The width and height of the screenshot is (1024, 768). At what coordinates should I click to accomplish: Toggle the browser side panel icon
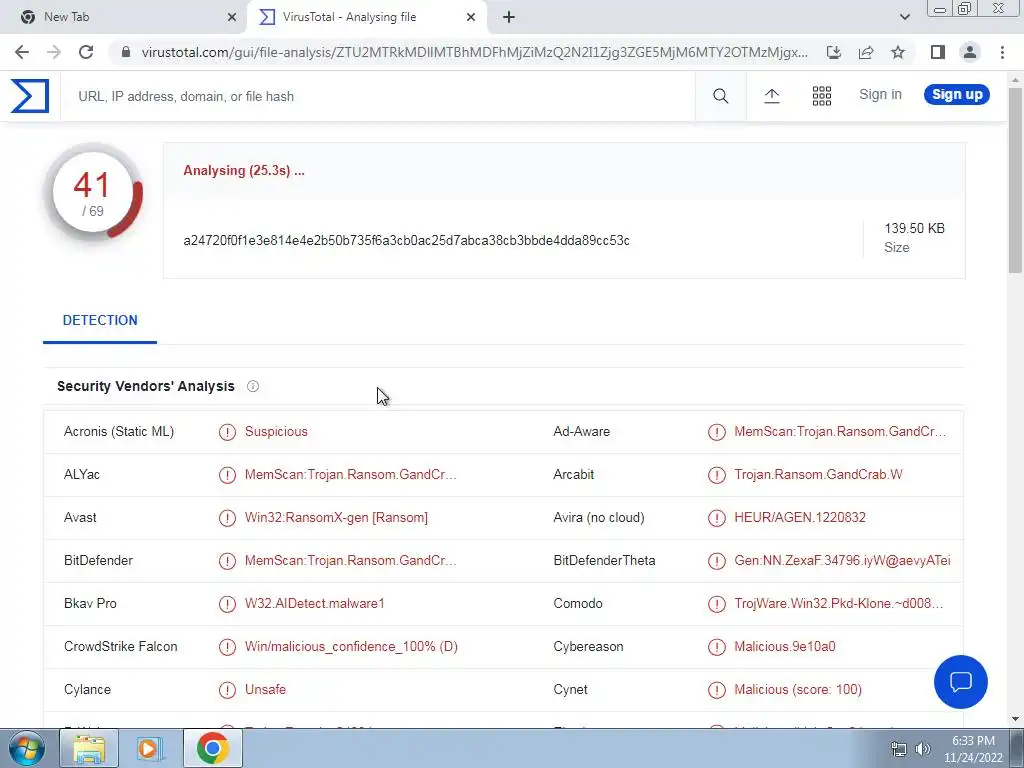[938, 52]
